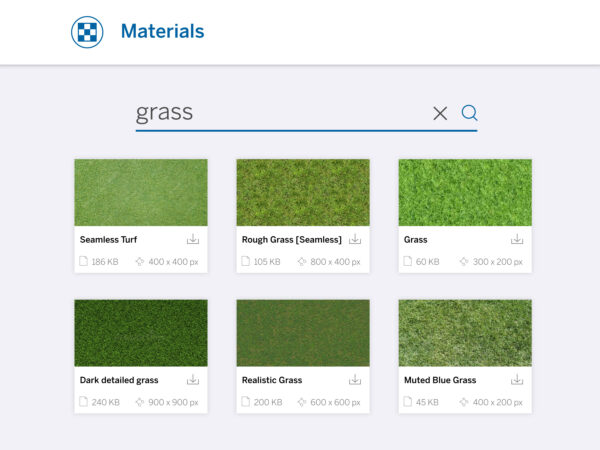The height and width of the screenshot is (450, 600).
Task: Select the bright green Grass thumbnail
Action: click(465, 192)
